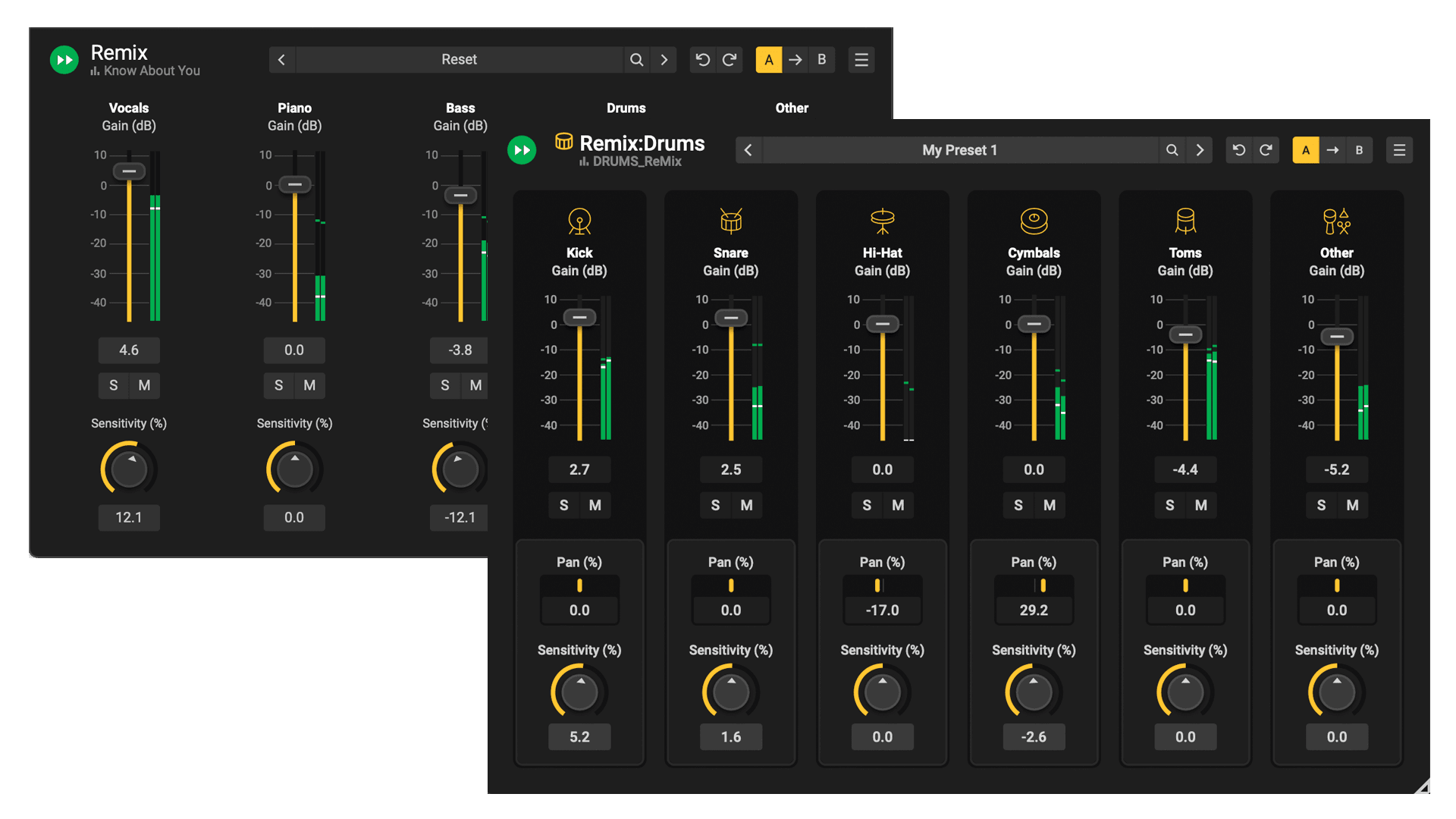This screenshot has height=819, width=1456.
Task: Click the Kick drum icon
Action: (x=579, y=221)
